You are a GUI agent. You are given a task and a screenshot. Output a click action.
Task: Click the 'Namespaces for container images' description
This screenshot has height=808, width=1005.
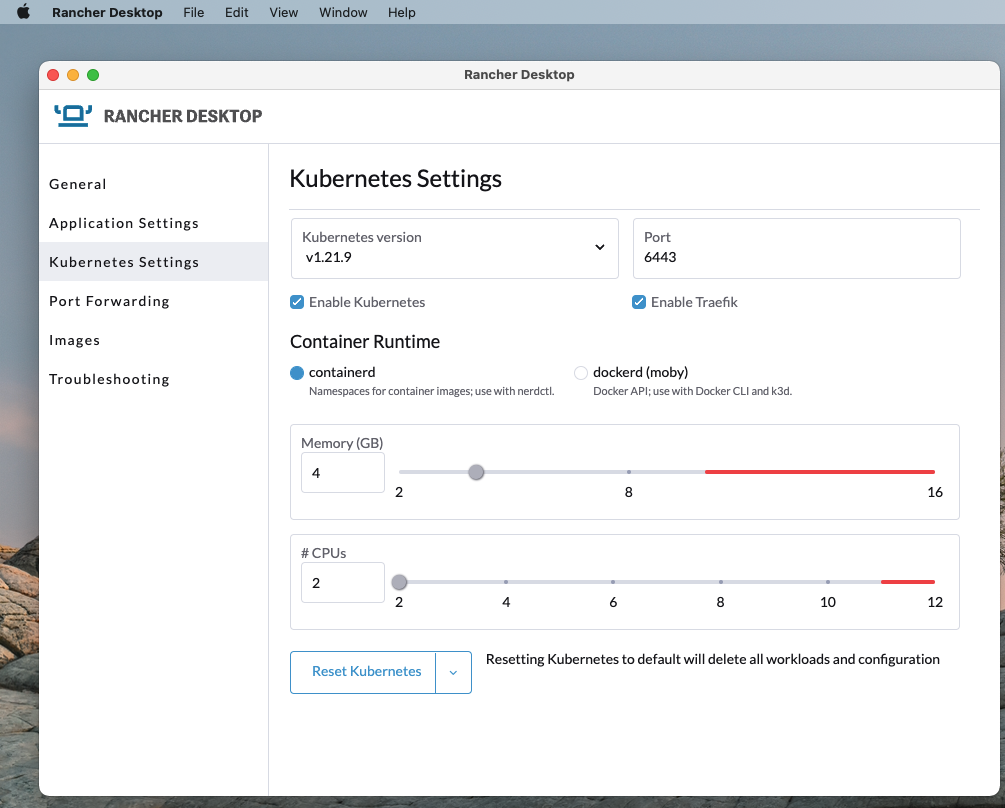click(x=431, y=391)
